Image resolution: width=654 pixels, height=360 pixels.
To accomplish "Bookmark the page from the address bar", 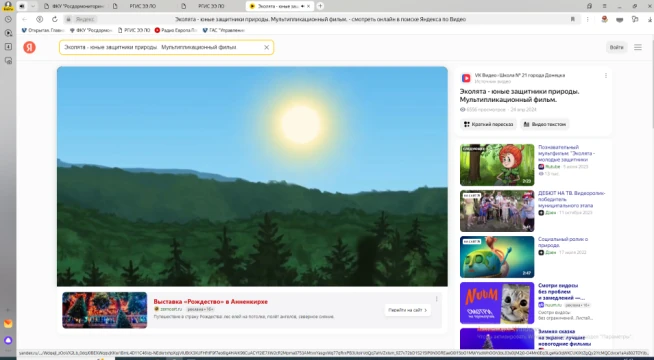I will (573, 19).
